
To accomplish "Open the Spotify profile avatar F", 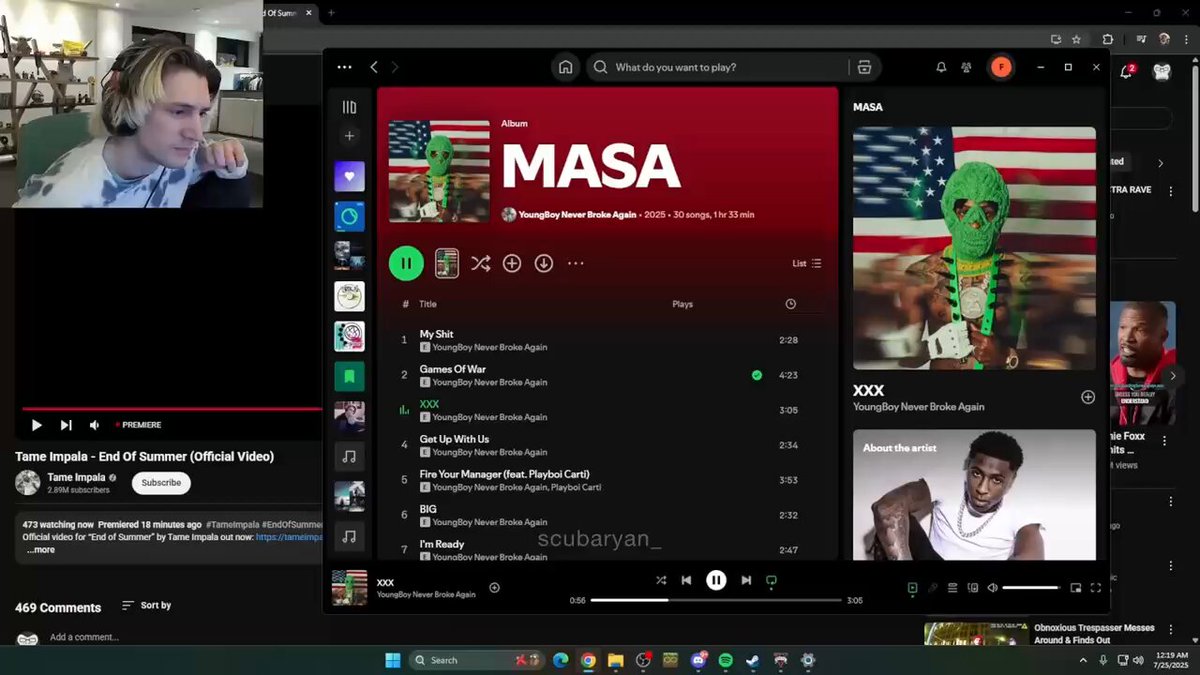I will point(1000,67).
